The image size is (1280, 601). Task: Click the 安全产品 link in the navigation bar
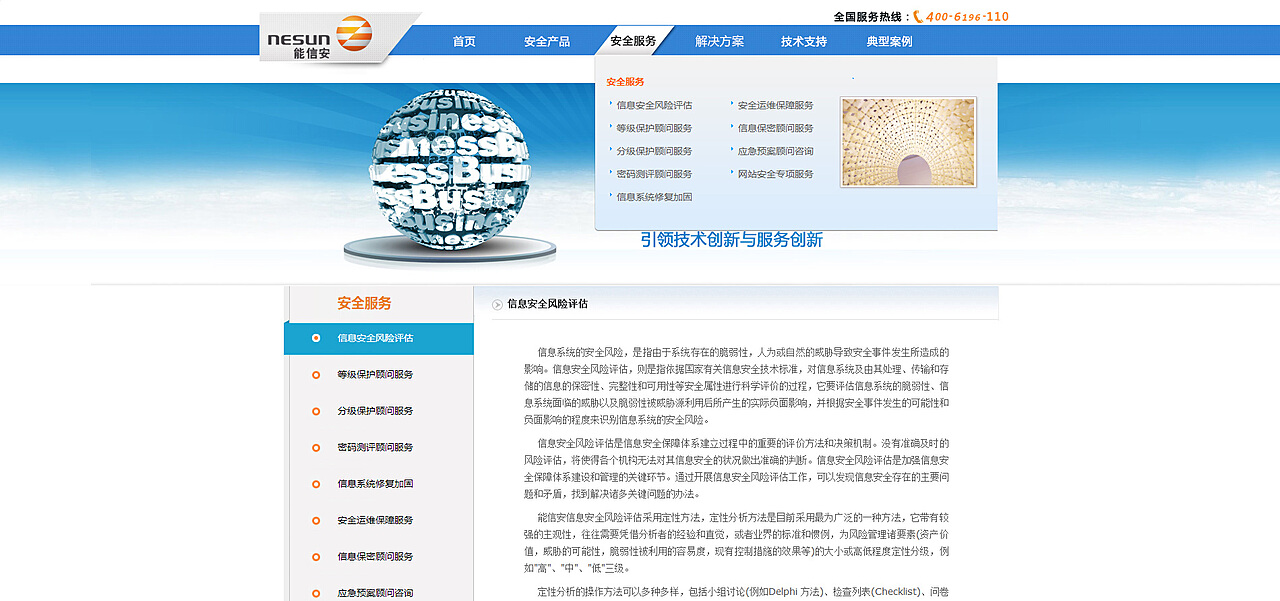(546, 40)
